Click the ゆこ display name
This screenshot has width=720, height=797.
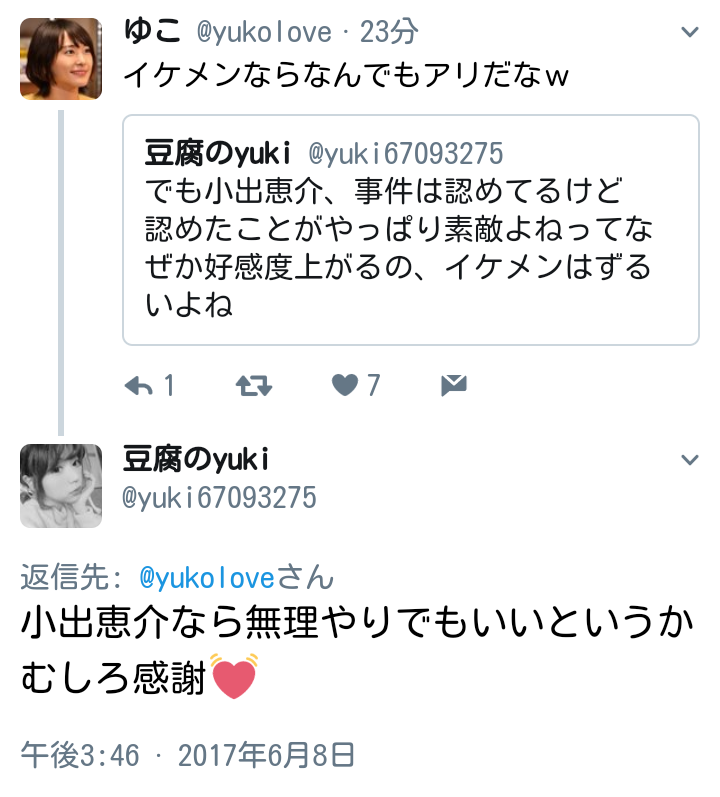coord(153,32)
